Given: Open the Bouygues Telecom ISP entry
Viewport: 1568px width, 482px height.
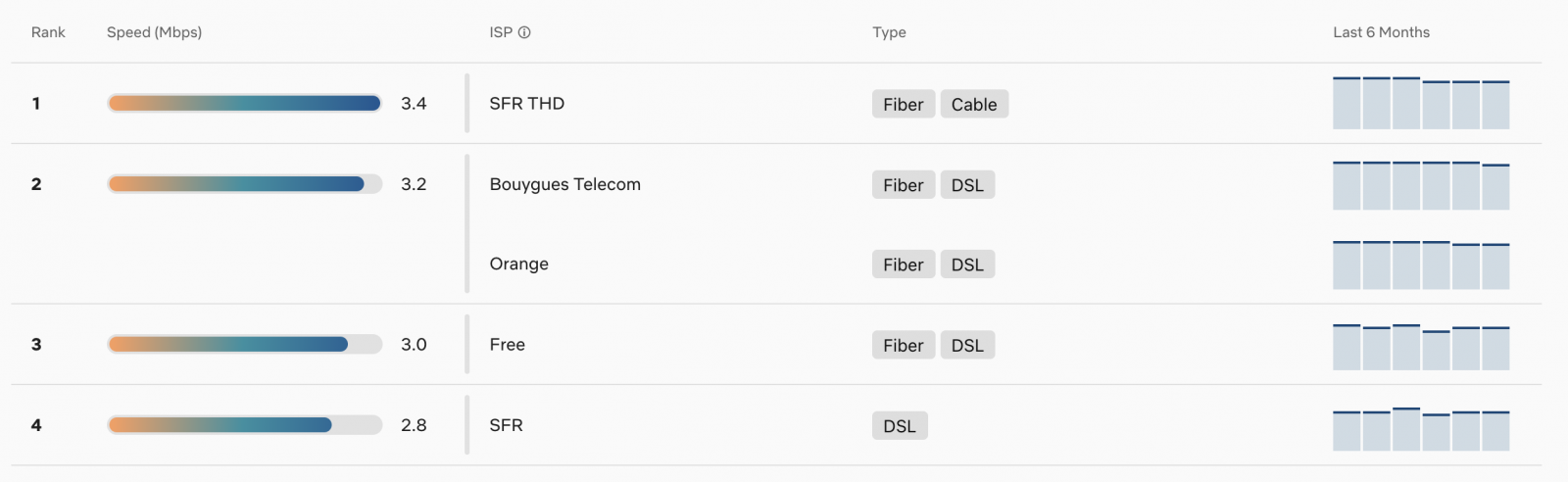Looking at the screenshot, I should click(564, 184).
